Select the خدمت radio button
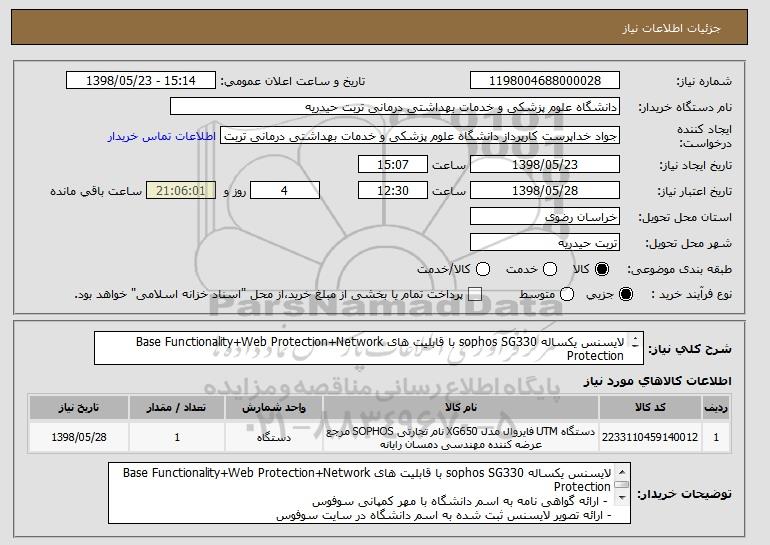The width and height of the screenshot is (770, 545). (x=550, y=269)
